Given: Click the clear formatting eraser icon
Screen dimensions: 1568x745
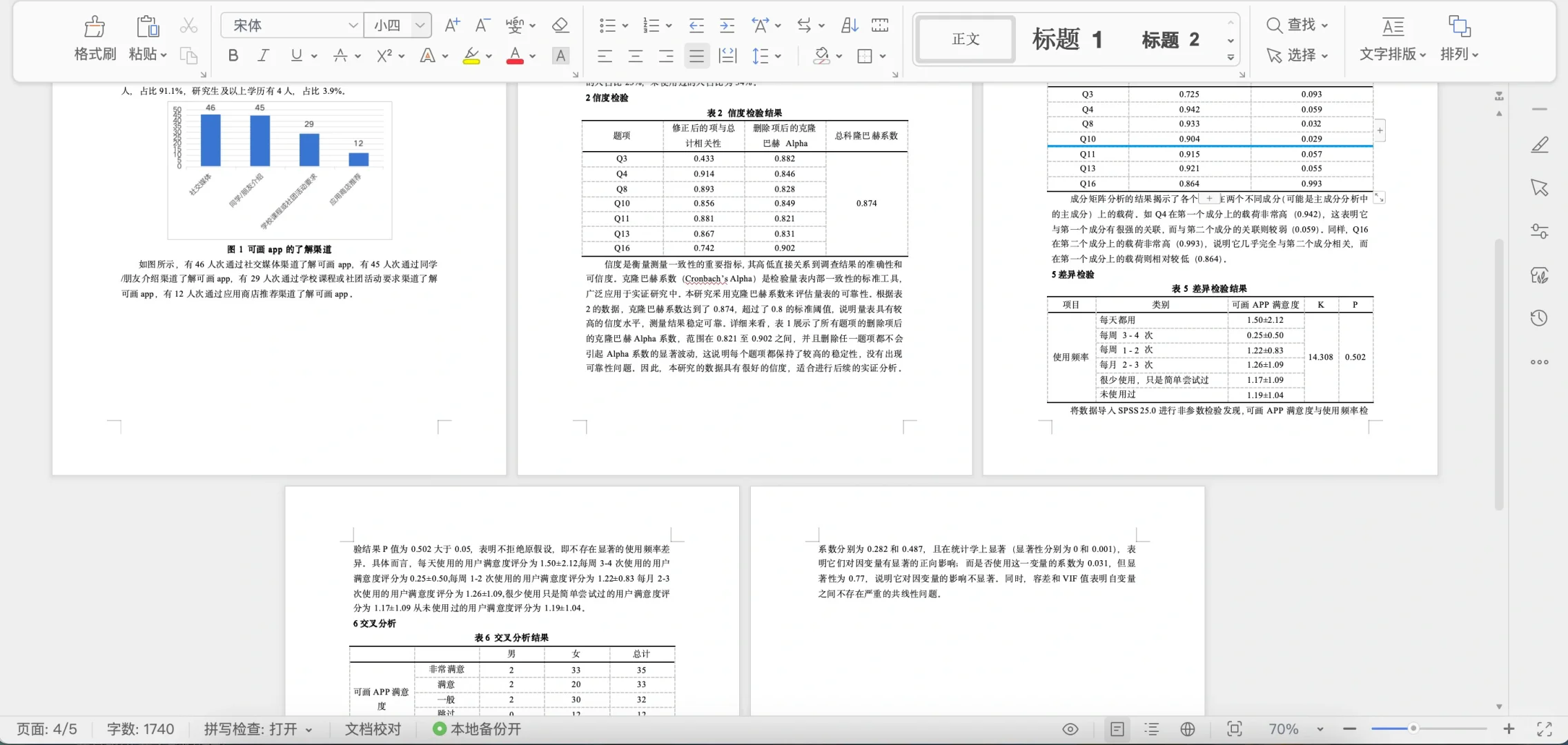Looking at the screenshot, I should pyautogui.click(x=560, y=26).
